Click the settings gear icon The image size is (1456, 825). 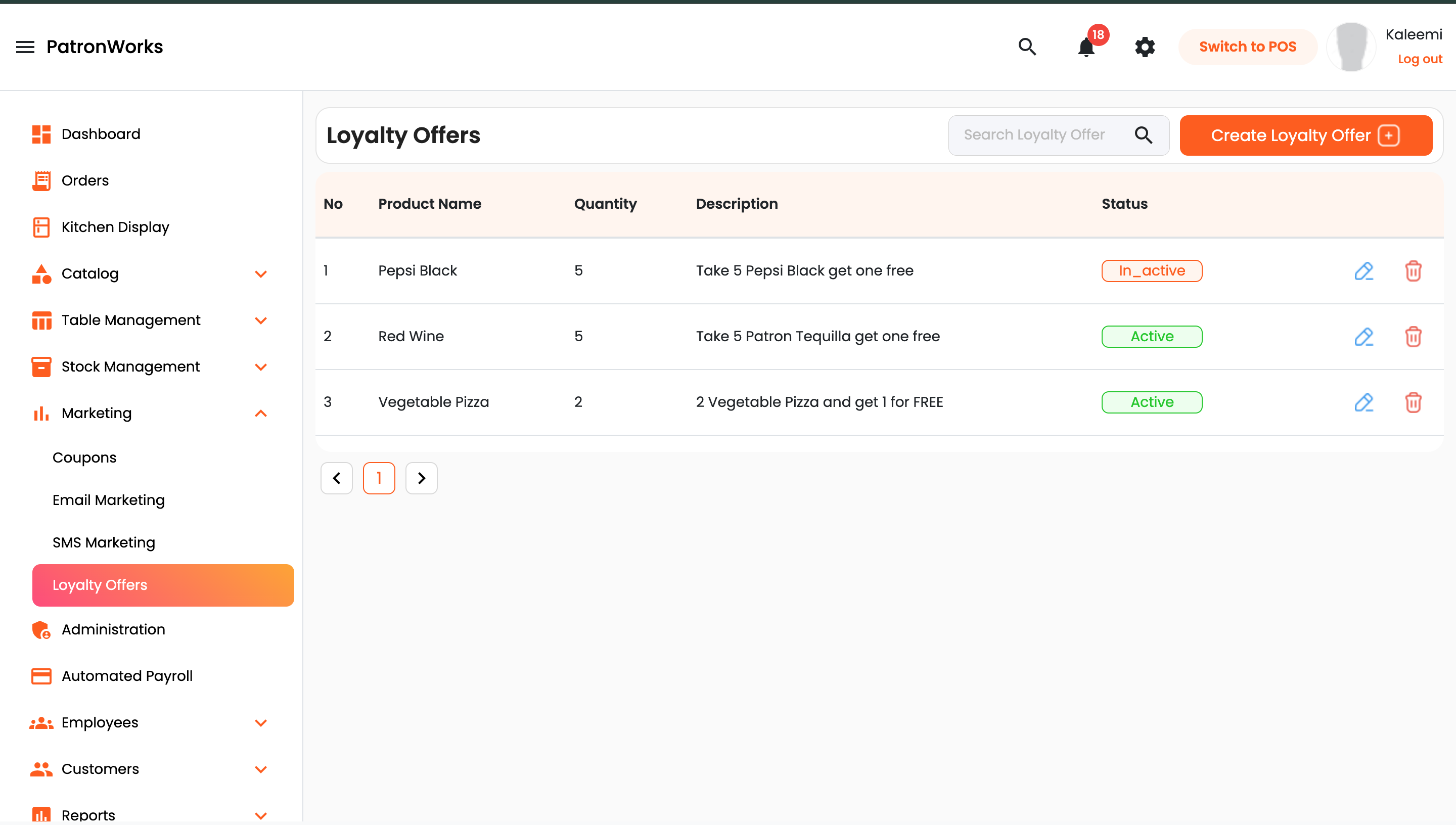[1145, 47]
